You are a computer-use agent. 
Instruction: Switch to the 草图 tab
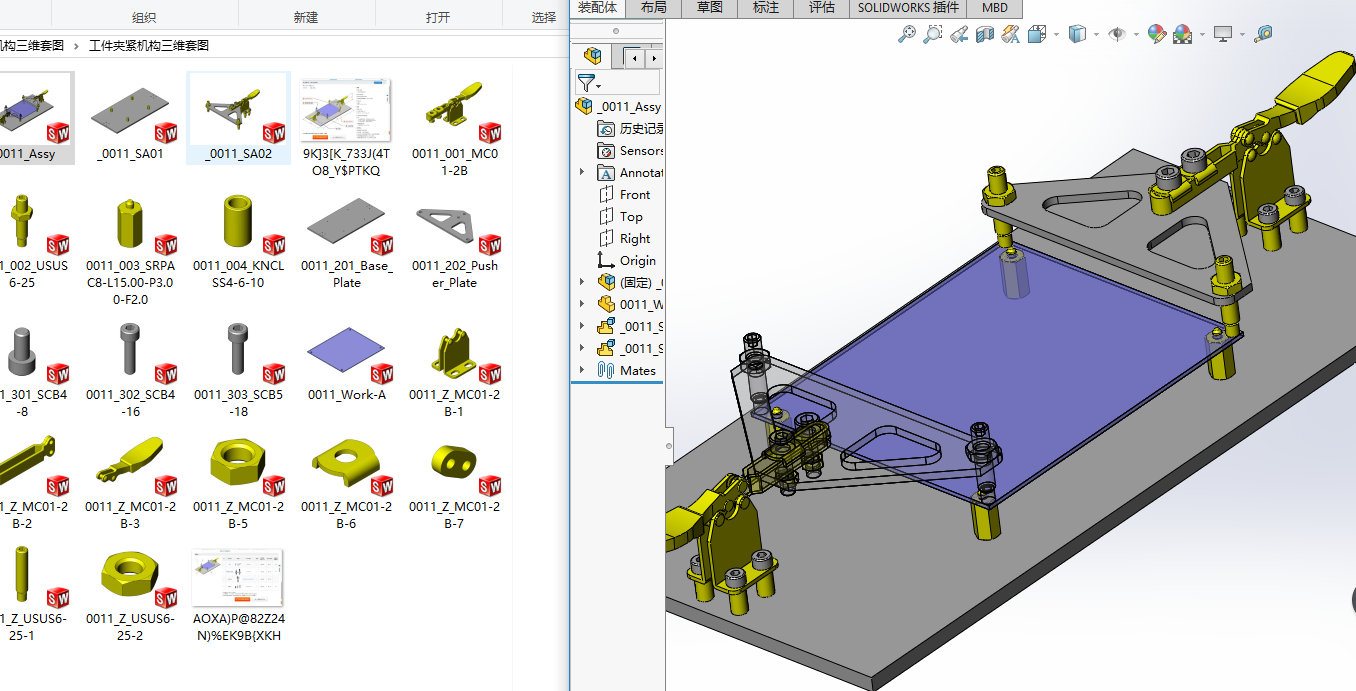click(710, 7)
